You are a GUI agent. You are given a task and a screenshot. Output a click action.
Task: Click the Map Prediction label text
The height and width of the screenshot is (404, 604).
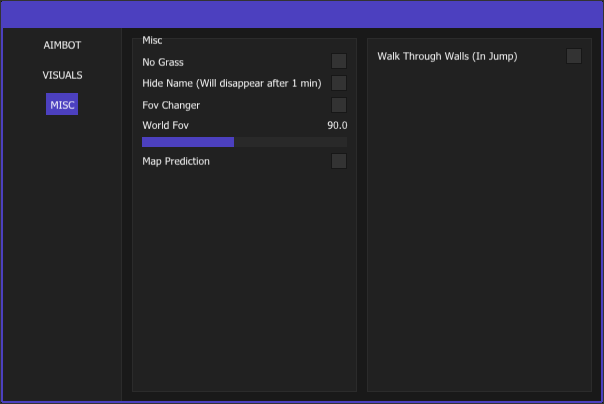click(176, 161)
